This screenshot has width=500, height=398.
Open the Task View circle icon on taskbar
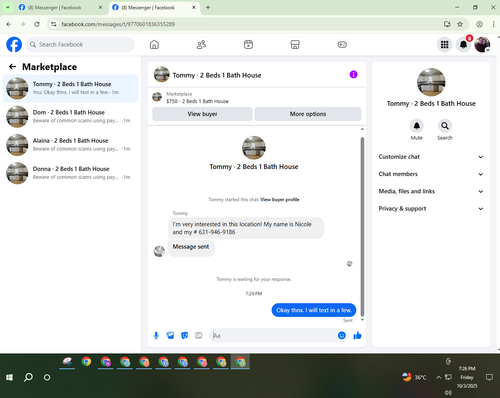pyautogui.click(x=47, y=377)
